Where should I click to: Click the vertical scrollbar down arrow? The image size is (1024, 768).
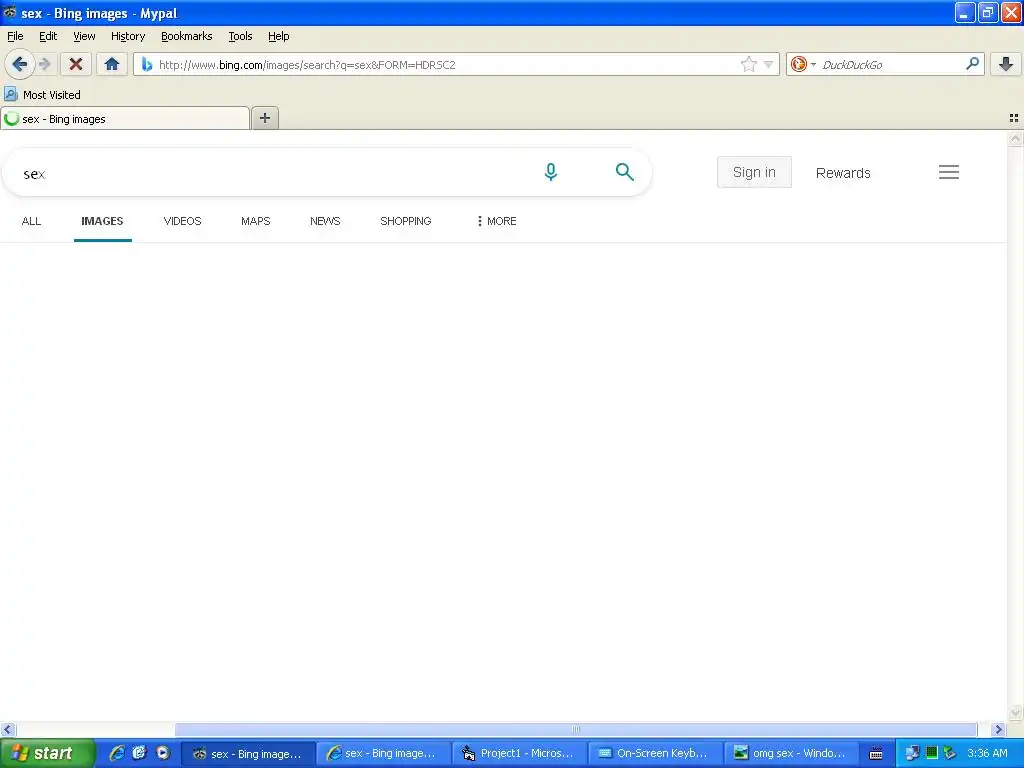[1015, 713]
